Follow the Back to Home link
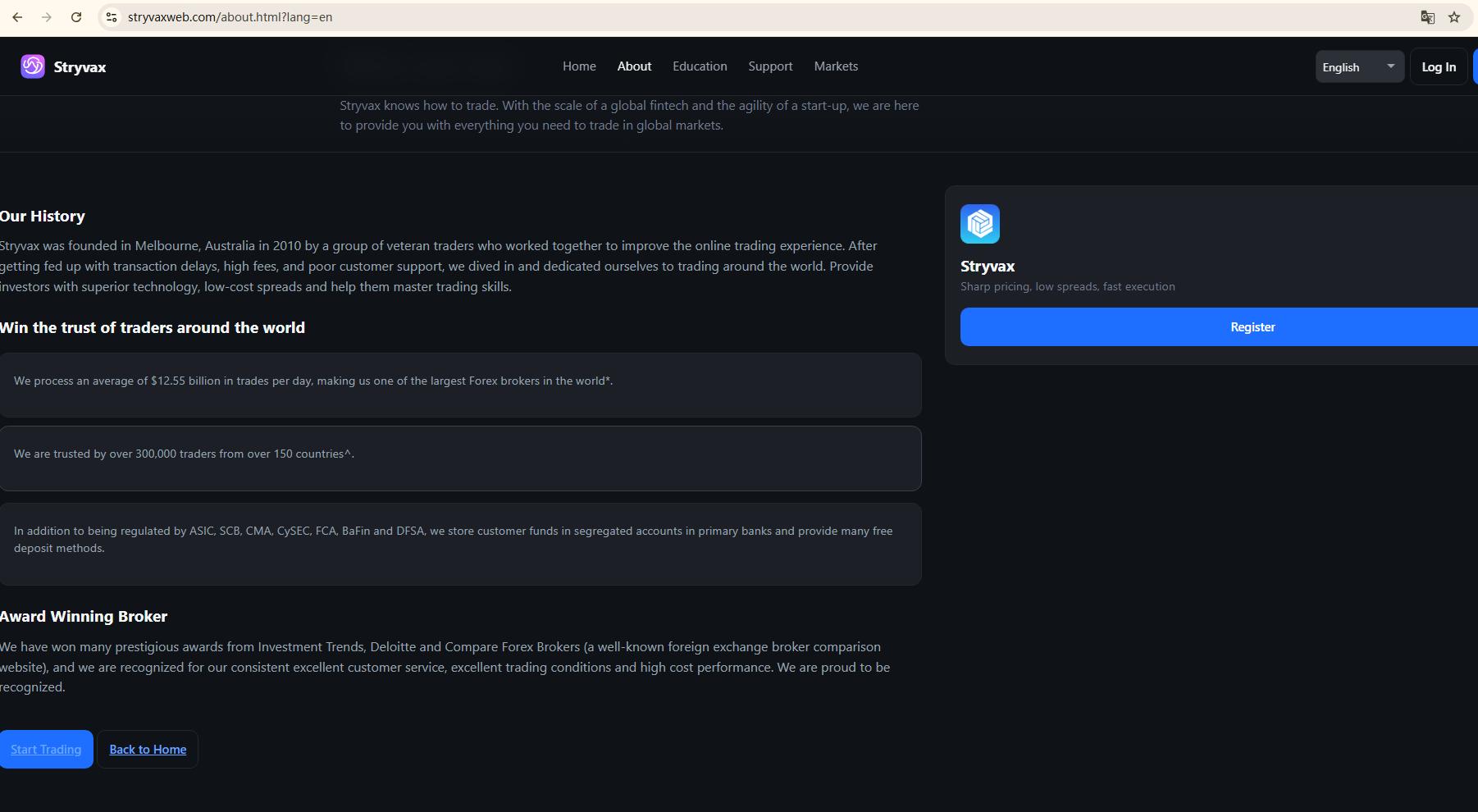1478x812 pixels. point(148,749)
